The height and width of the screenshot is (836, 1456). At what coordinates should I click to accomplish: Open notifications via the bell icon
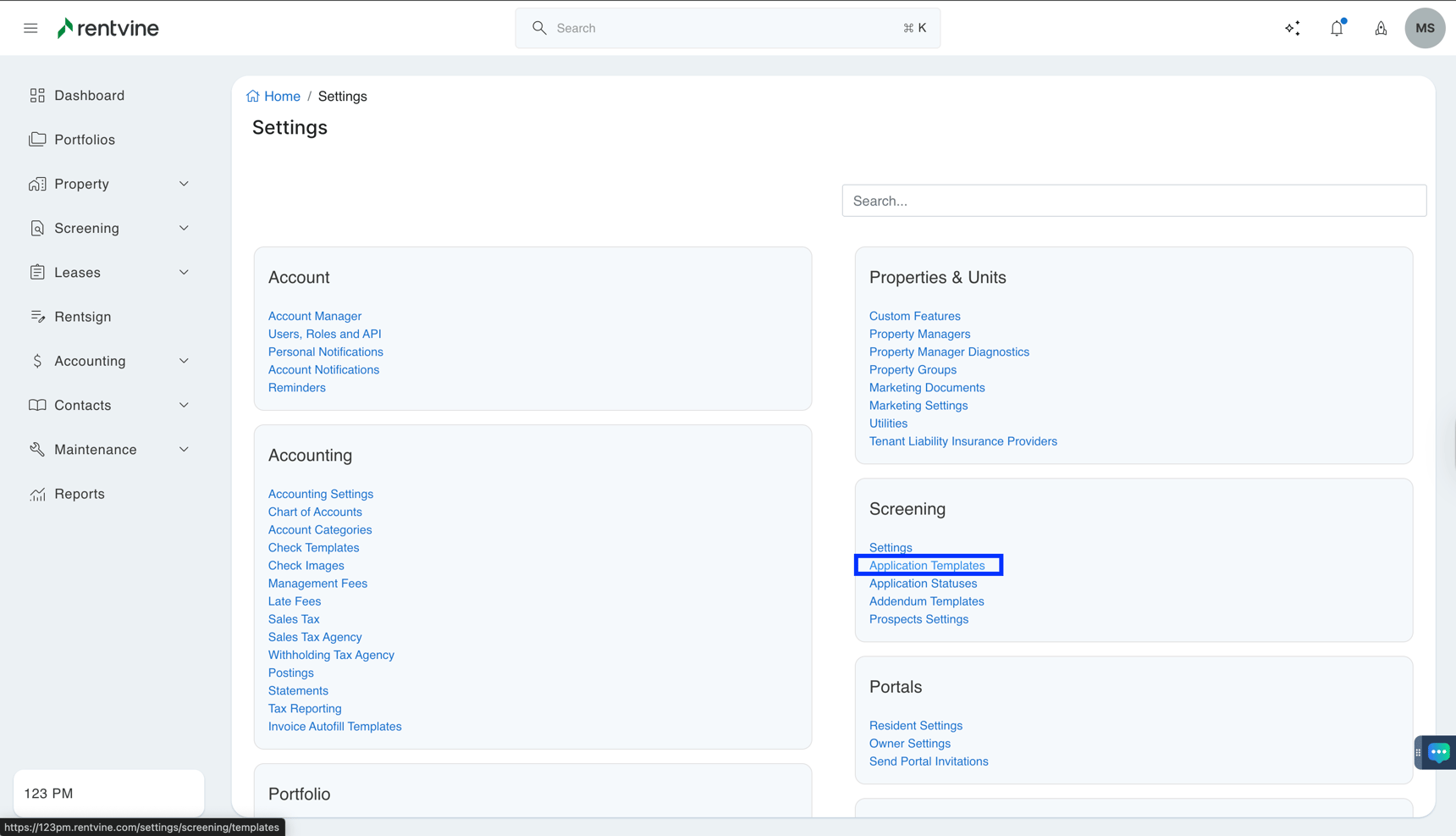pyautogui.click(x=1336, y=28)
